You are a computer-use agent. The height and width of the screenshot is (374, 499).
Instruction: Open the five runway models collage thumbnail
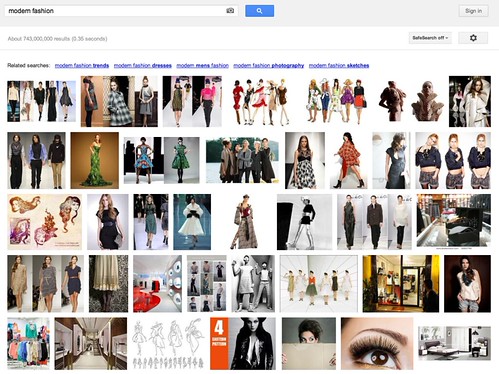[42, 101]
